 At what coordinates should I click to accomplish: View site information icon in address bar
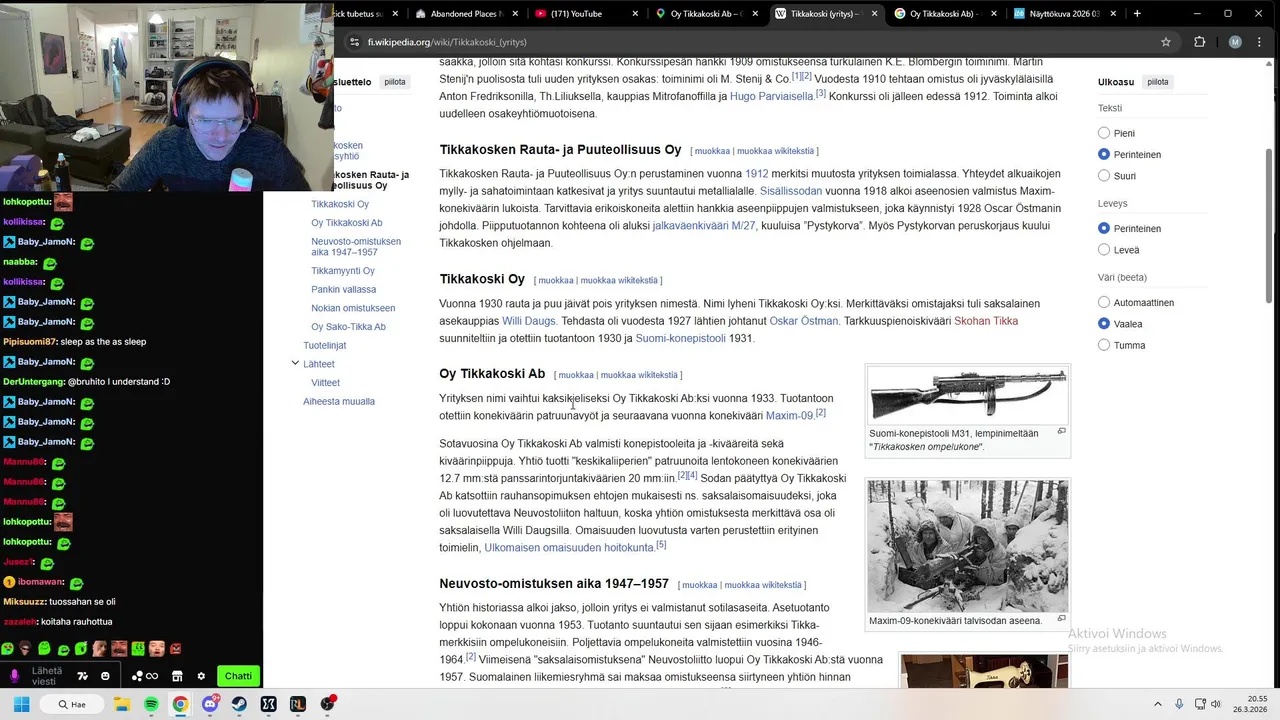tap(354, 42)
